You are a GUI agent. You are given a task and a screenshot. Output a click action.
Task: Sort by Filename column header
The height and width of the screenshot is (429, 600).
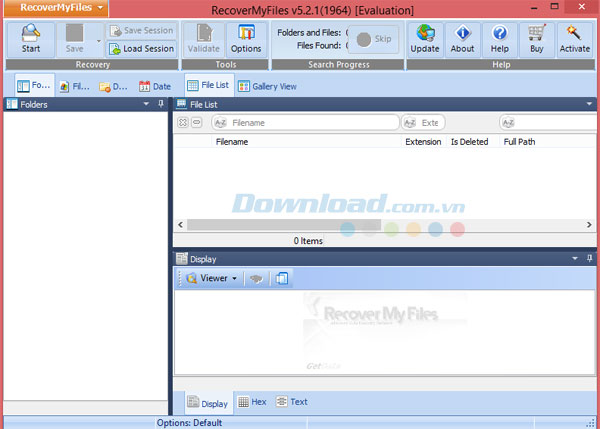pyautogui.click(x=232, y=142)
